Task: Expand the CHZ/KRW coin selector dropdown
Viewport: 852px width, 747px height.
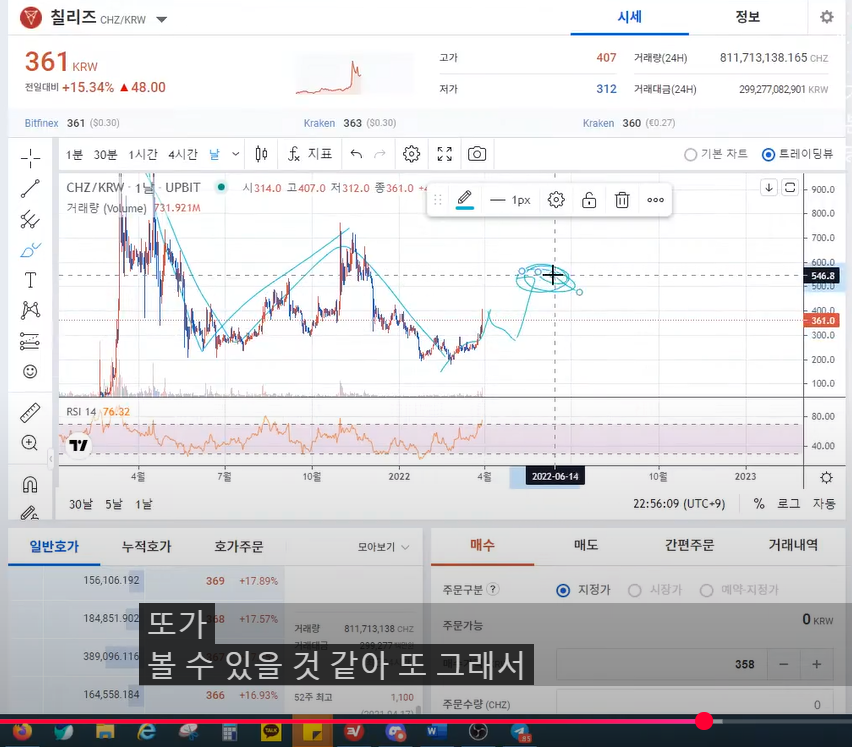Action: [x=161, y=20]
